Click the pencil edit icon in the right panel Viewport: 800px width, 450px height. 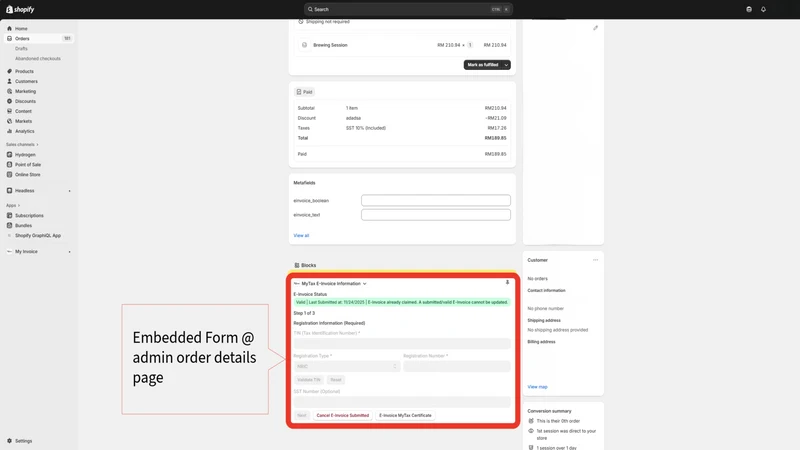pos(595,28)
